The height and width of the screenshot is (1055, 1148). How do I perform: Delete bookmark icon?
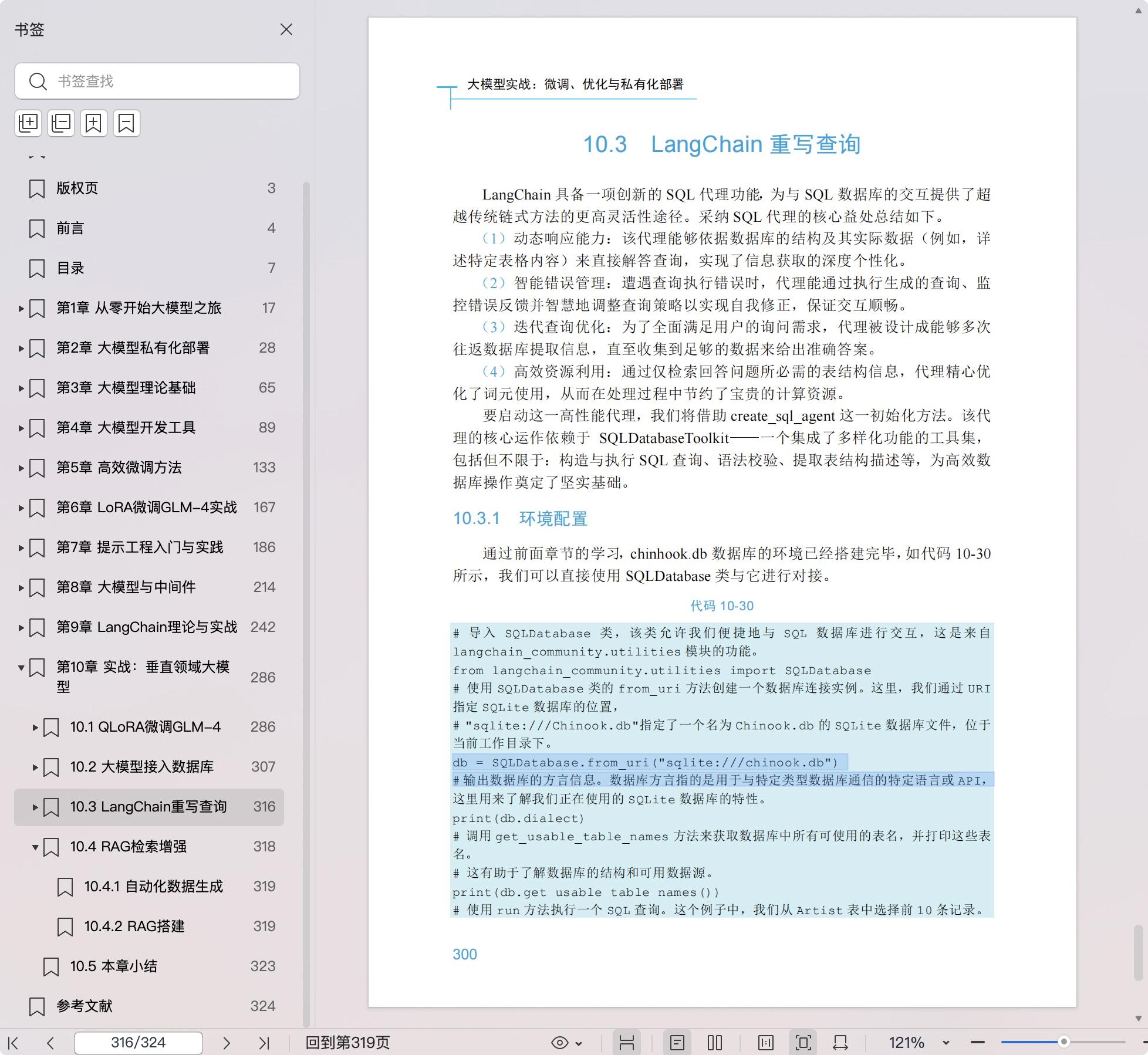[x=127, y=123]
